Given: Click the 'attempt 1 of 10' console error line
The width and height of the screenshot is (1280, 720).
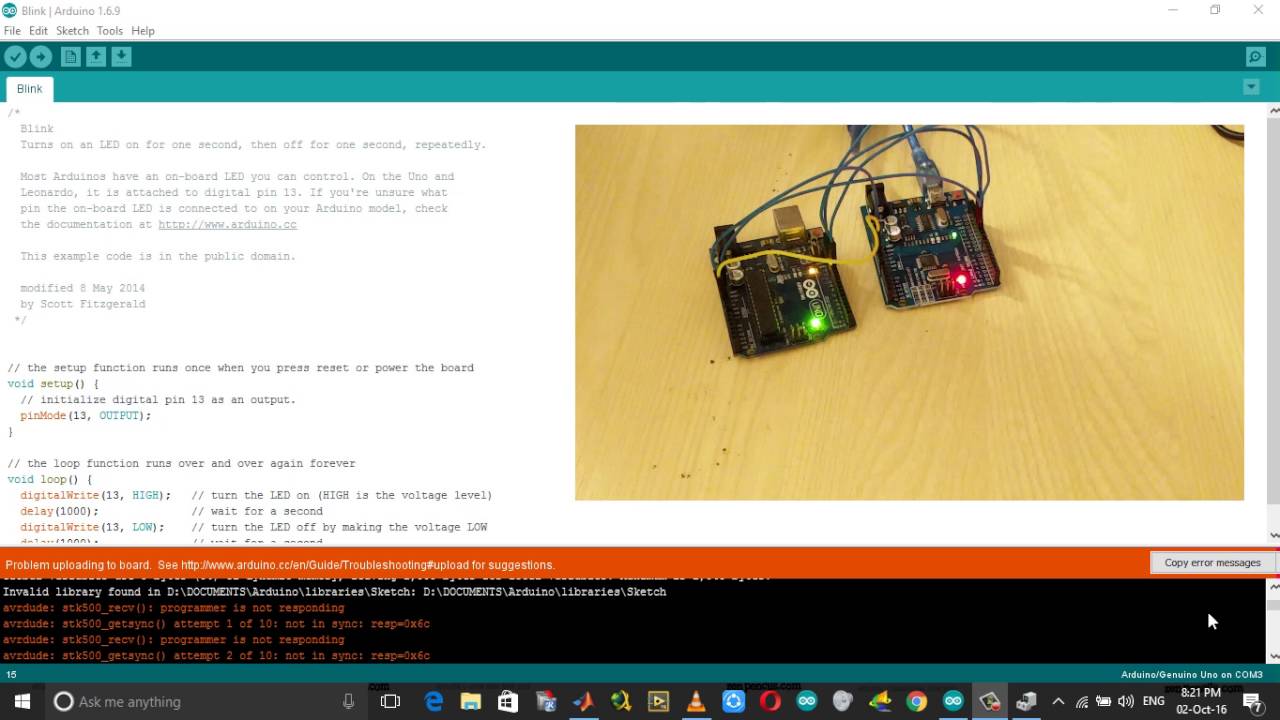Looking at the screenshot, I should click(x=216, y=624).
